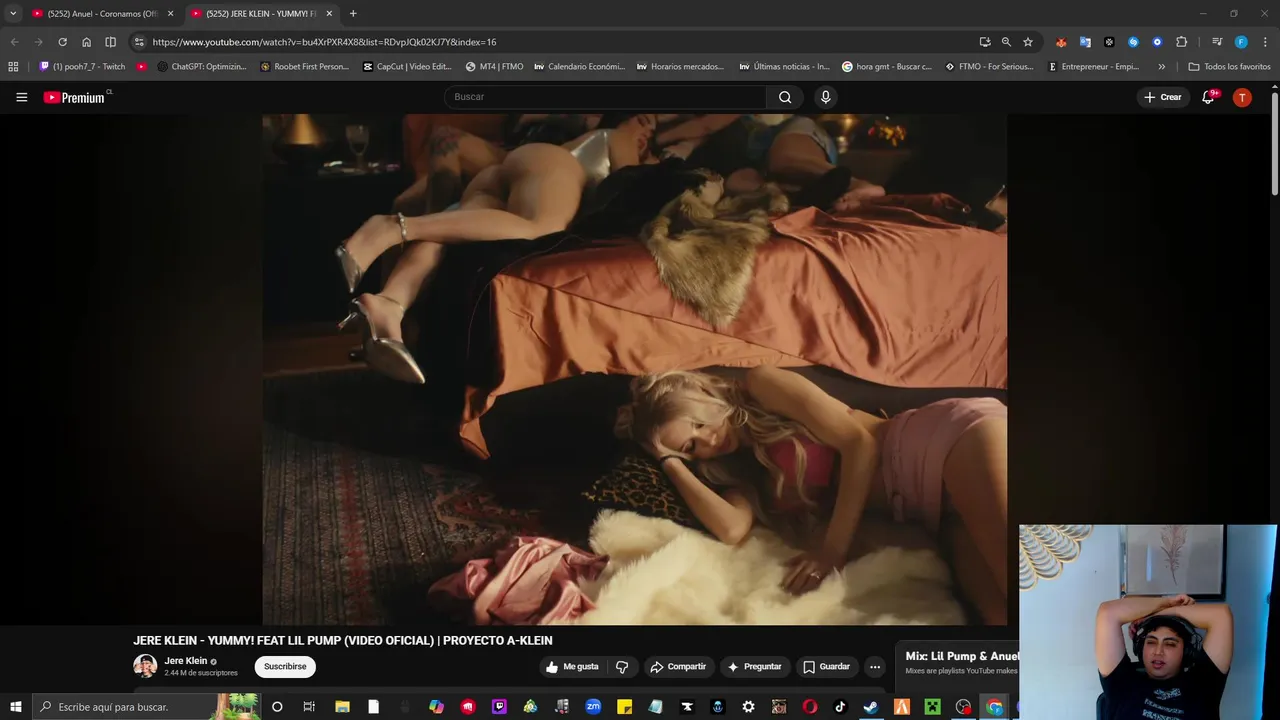Click the Compartir share button
1280x720 pixels.
point(678,667)
